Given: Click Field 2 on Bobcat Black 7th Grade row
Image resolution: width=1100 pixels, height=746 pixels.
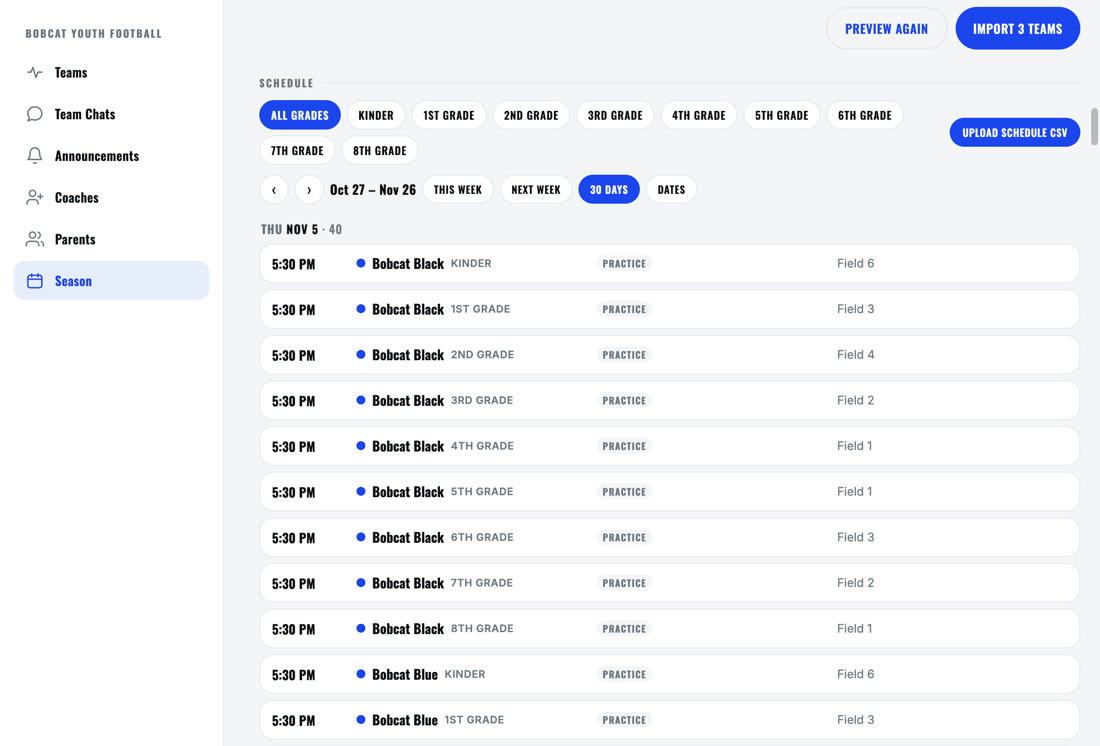Looking at the screenshot, I should coord(855,582).
